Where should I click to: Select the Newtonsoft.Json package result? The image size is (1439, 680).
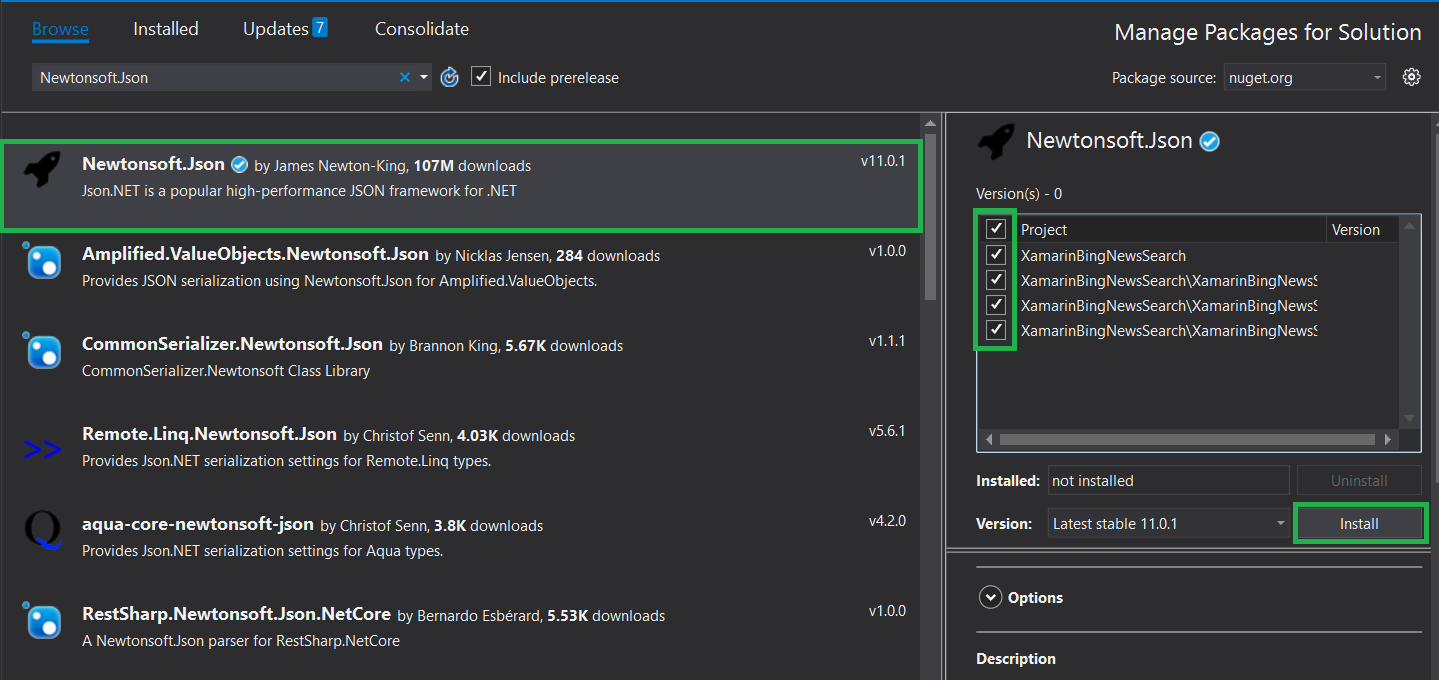tap(460, 185)
